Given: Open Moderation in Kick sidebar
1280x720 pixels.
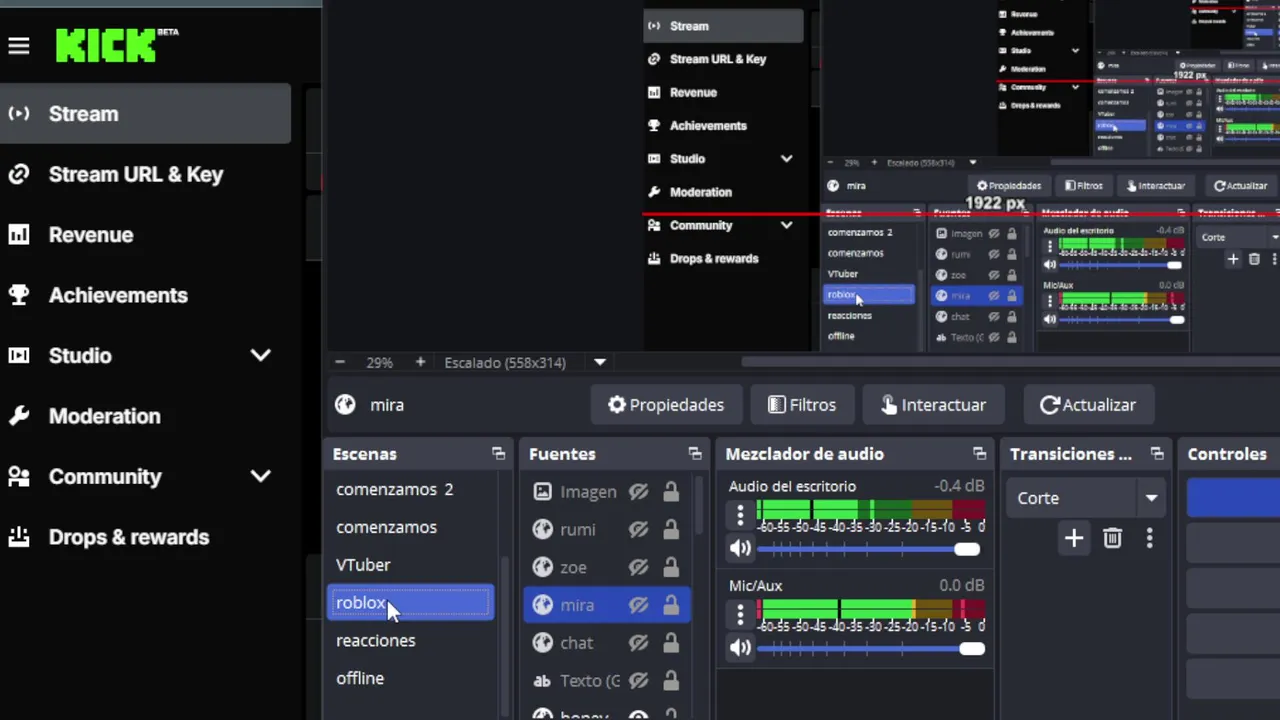Looking at the screenshot, I should [x=104, y=416].
